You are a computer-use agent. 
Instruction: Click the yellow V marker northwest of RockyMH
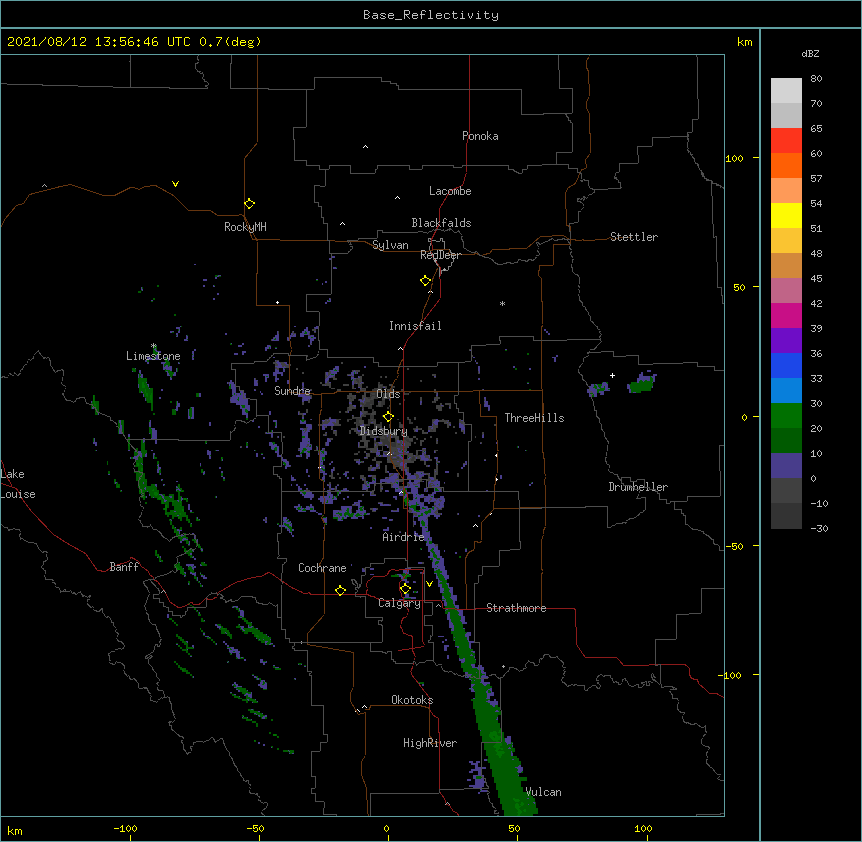[175, 184]
